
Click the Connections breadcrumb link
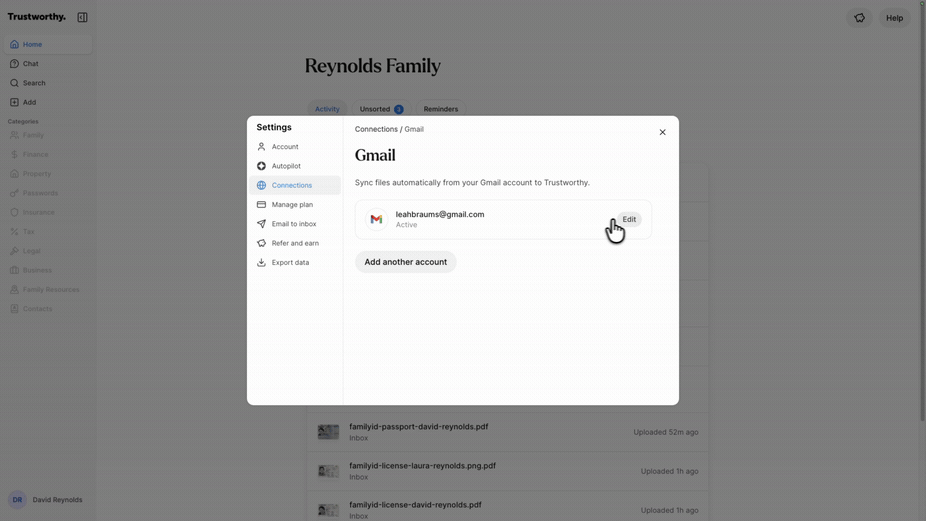(376, 129)
